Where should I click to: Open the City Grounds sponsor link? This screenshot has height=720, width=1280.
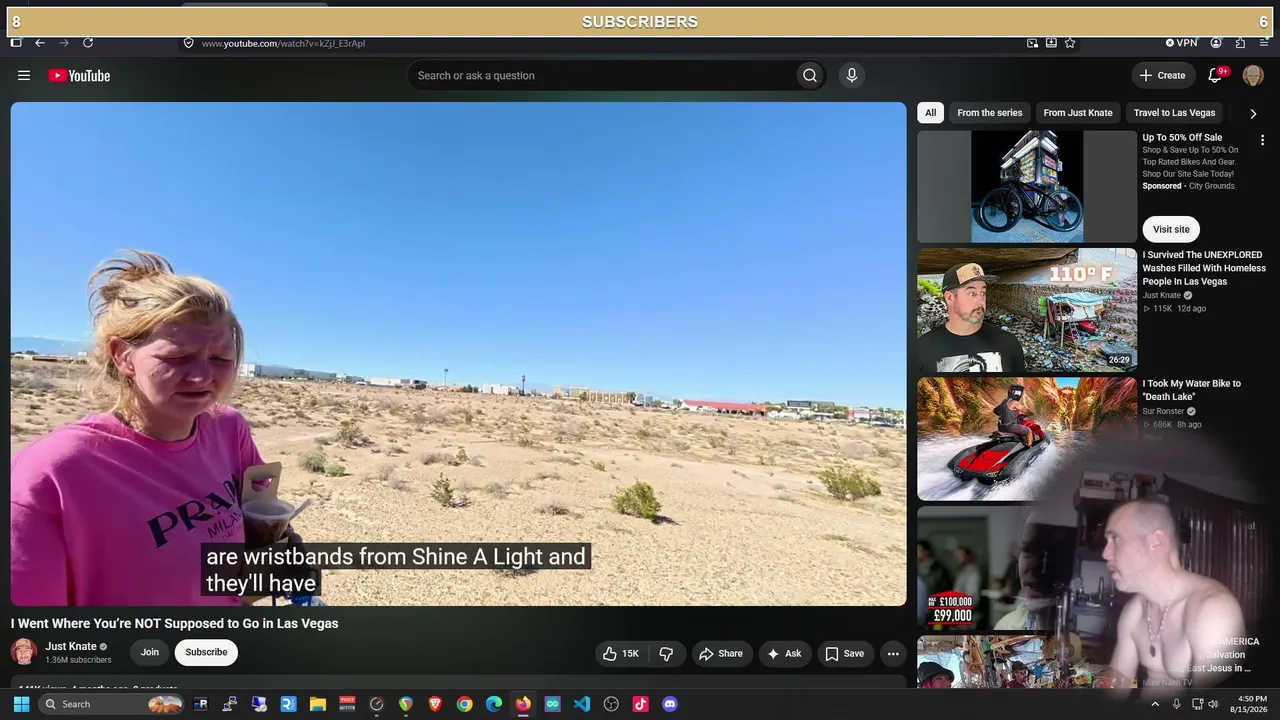click(x=1212, y=186)
